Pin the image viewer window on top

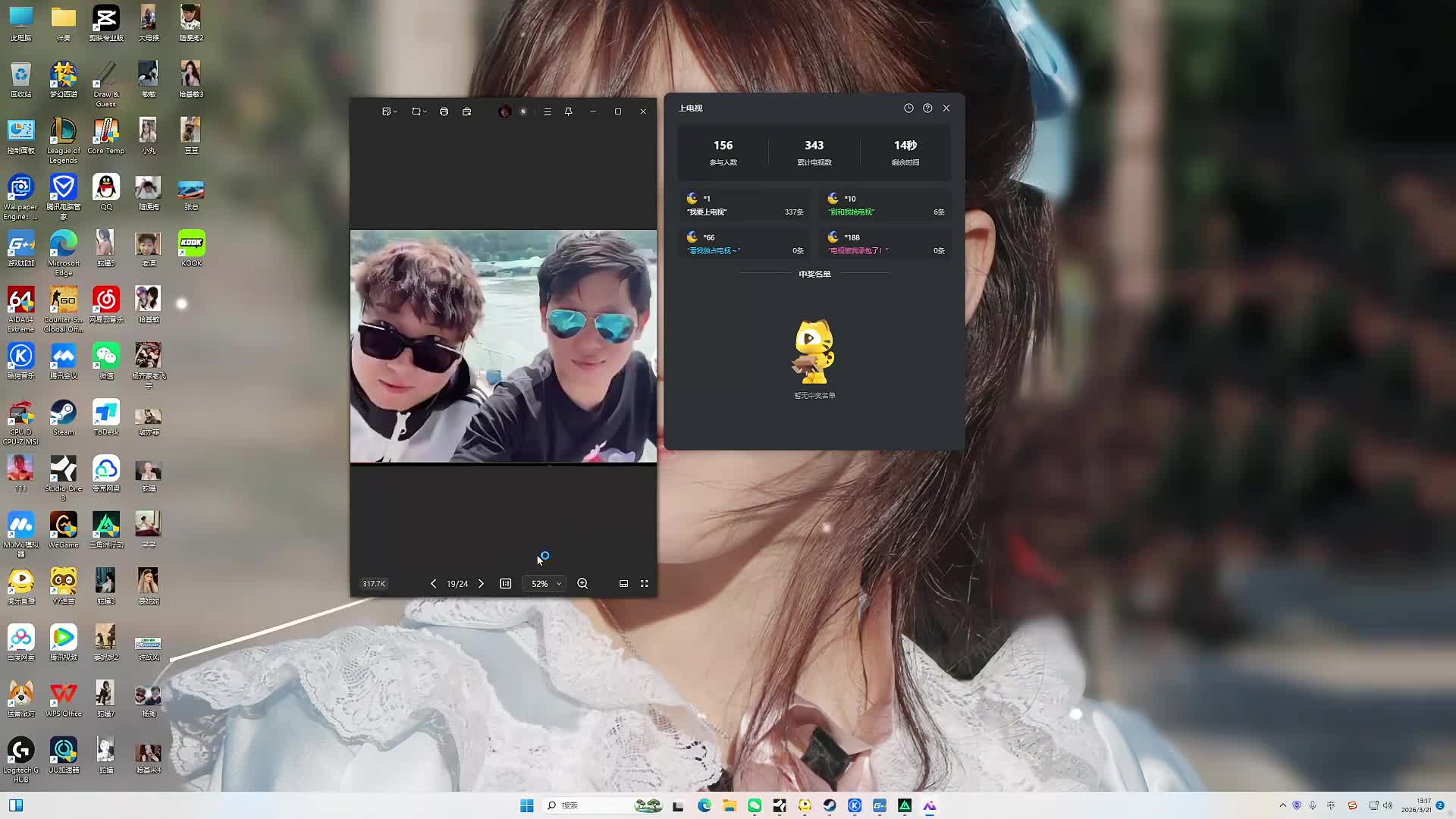(x=568, y=111)
